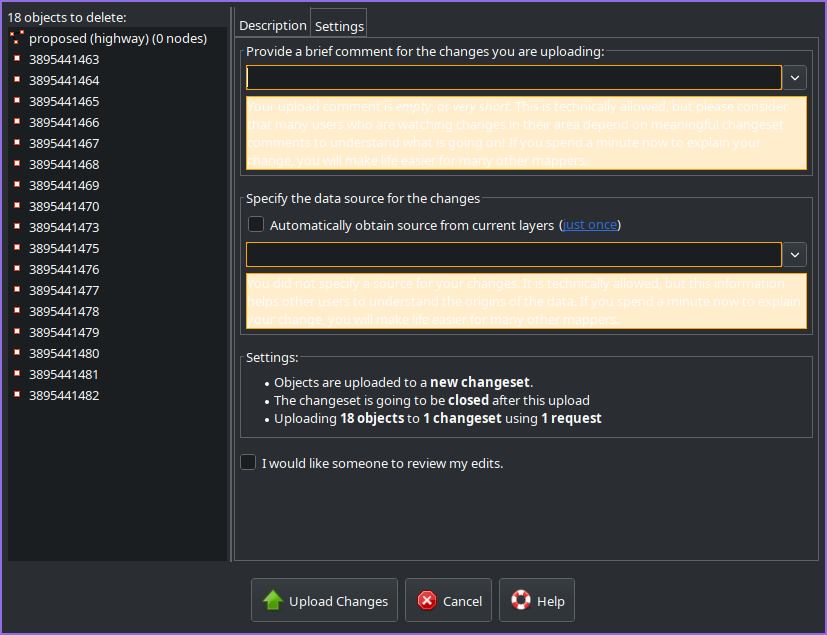
Task: Select node 3895441479 in the list
Action: [x=64, y=332]
